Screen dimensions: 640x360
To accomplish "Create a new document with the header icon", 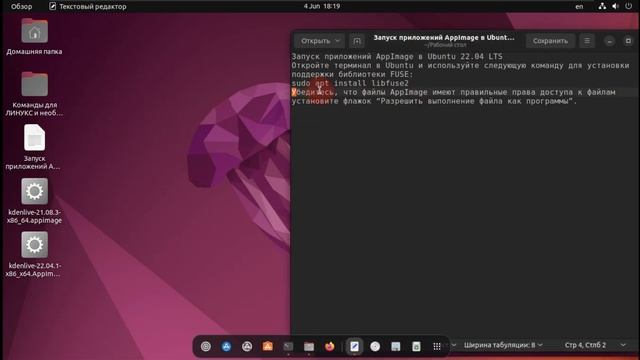I will point(357,41).
